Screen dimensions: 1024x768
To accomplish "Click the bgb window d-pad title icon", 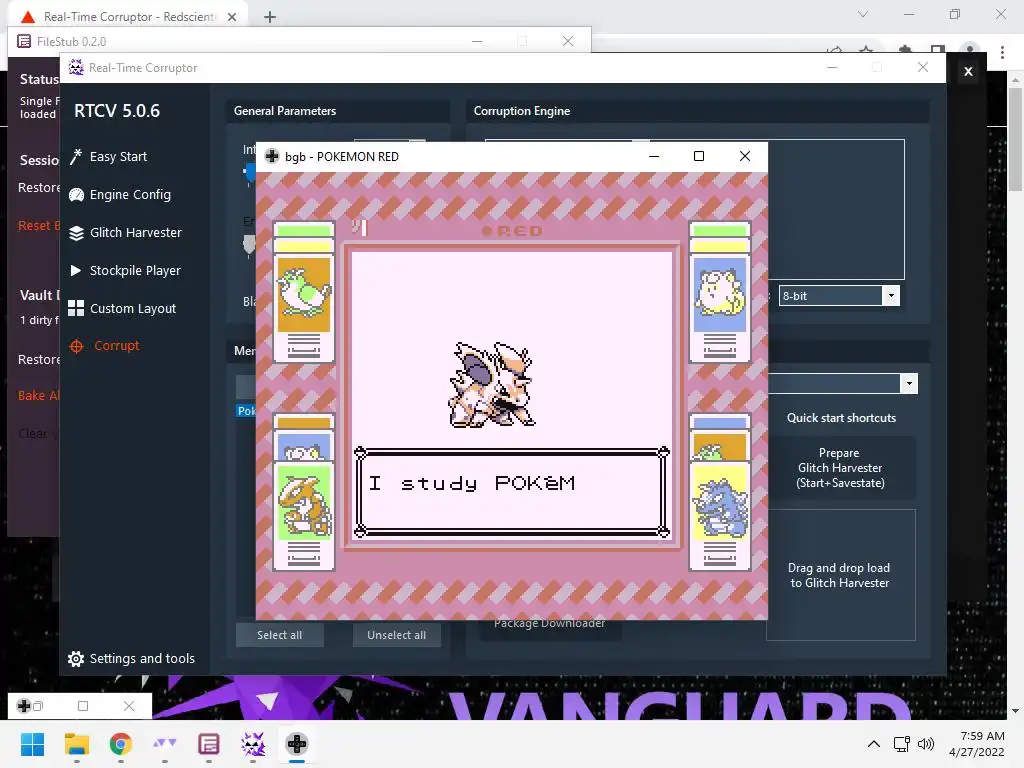I will pyautogui.click(x=272, y=156).
